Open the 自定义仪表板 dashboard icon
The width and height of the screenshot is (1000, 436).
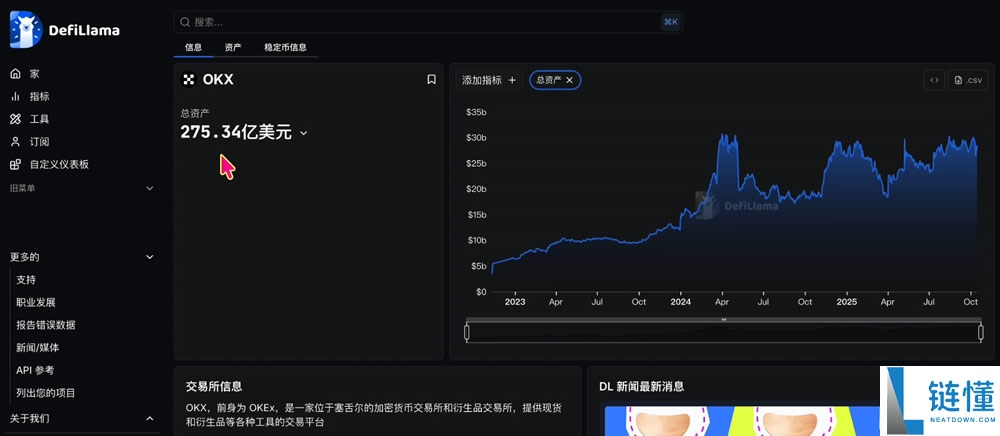click(x=16, y=164)
